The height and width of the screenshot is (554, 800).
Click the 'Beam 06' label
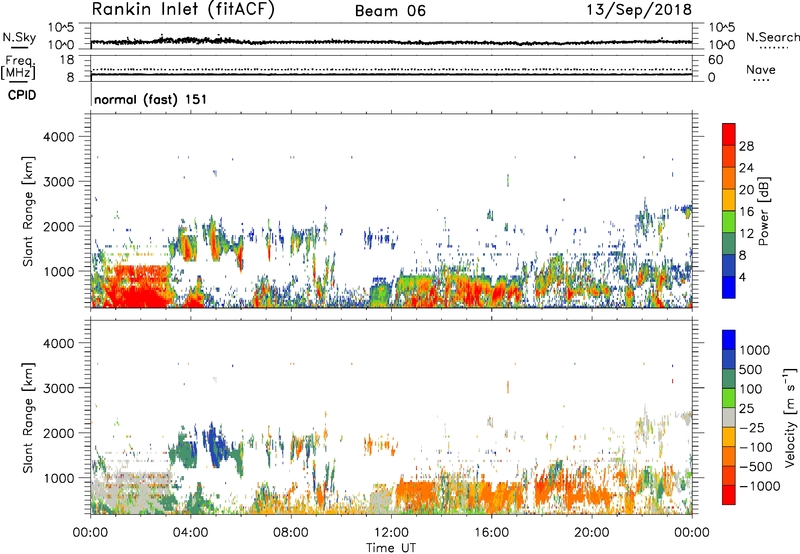tap(390, 11)
